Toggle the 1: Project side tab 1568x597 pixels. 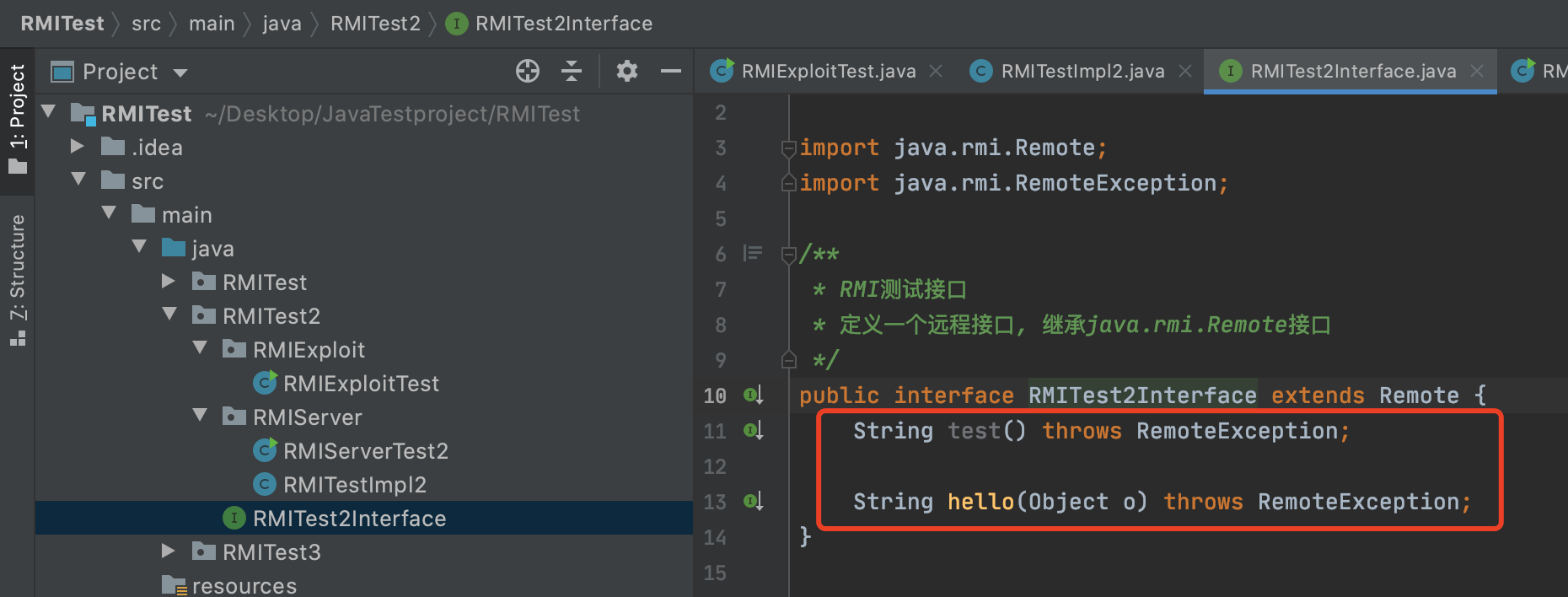(18, 118)
